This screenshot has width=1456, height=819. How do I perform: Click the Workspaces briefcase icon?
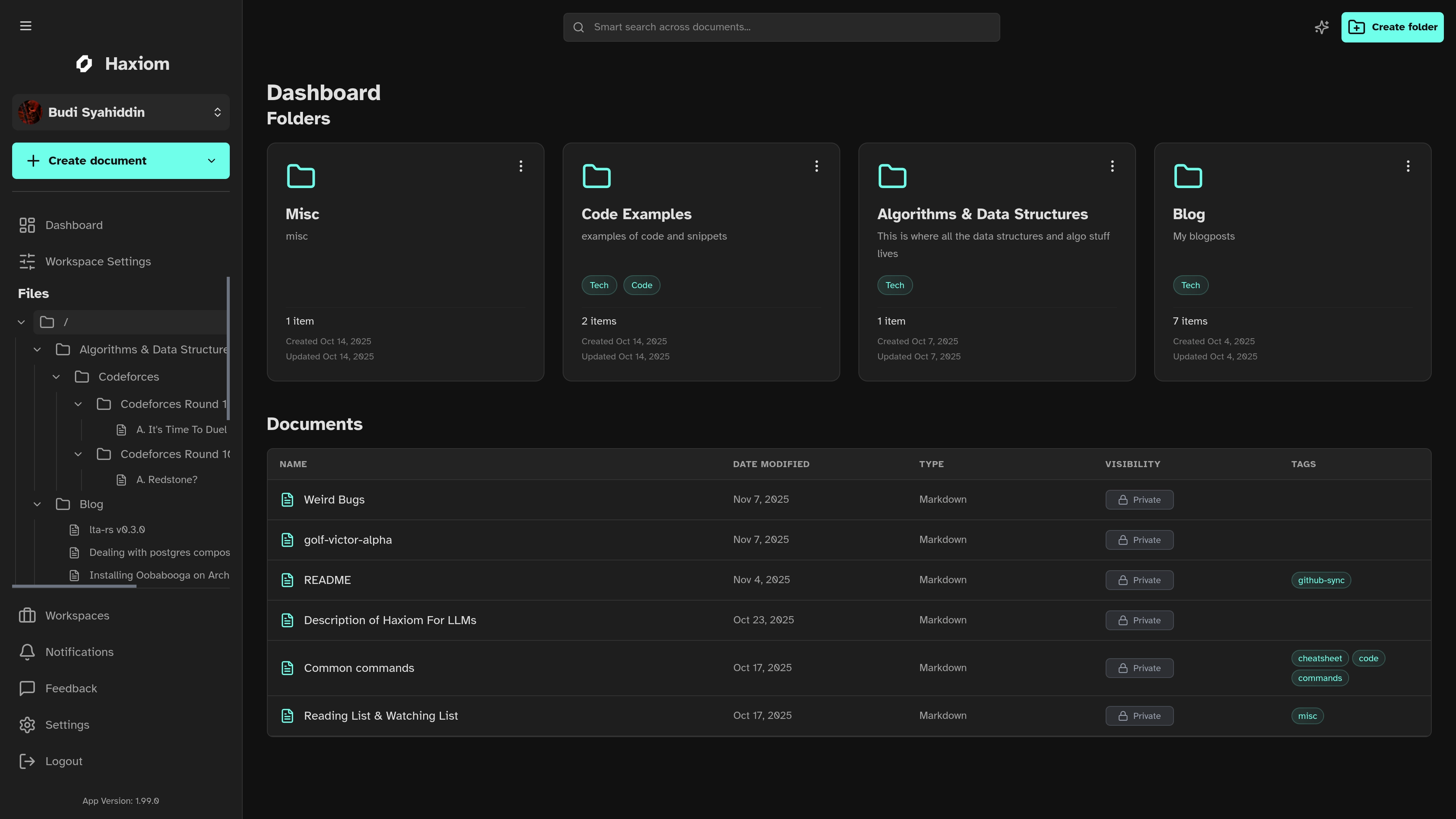(x=27, y=615)
